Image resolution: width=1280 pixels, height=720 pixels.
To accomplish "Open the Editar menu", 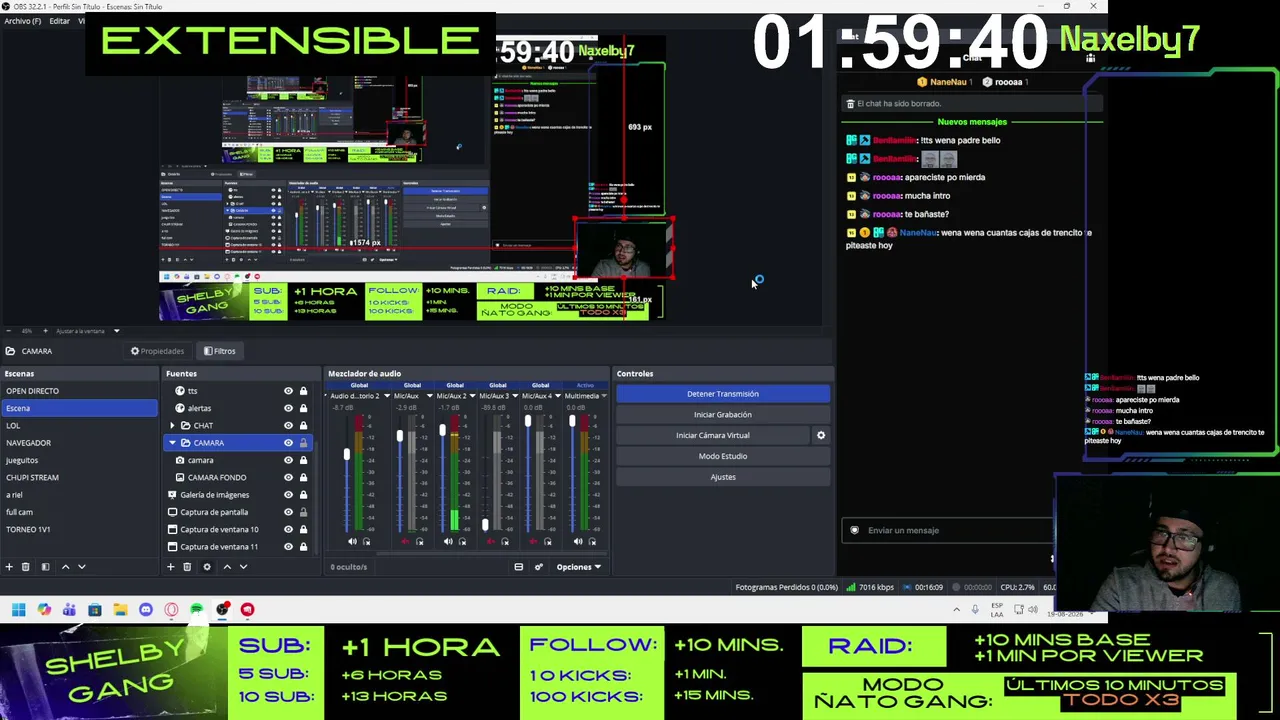I will [59, 21].
